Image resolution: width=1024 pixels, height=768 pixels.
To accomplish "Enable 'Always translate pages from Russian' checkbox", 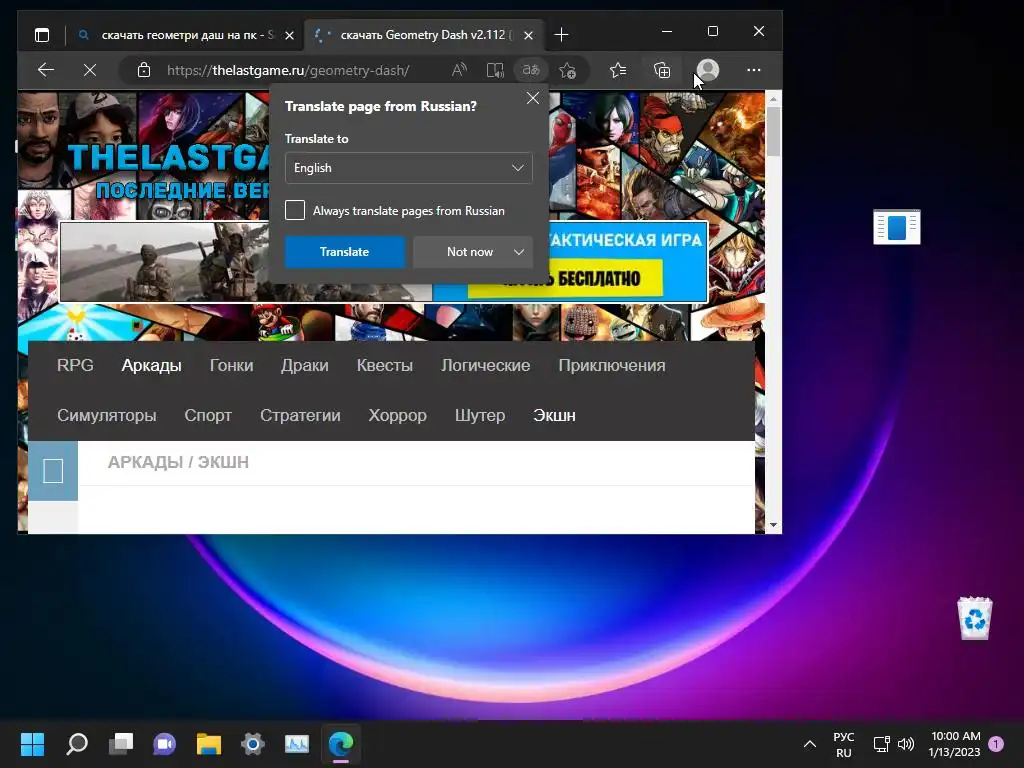I will tap(295, 210).
